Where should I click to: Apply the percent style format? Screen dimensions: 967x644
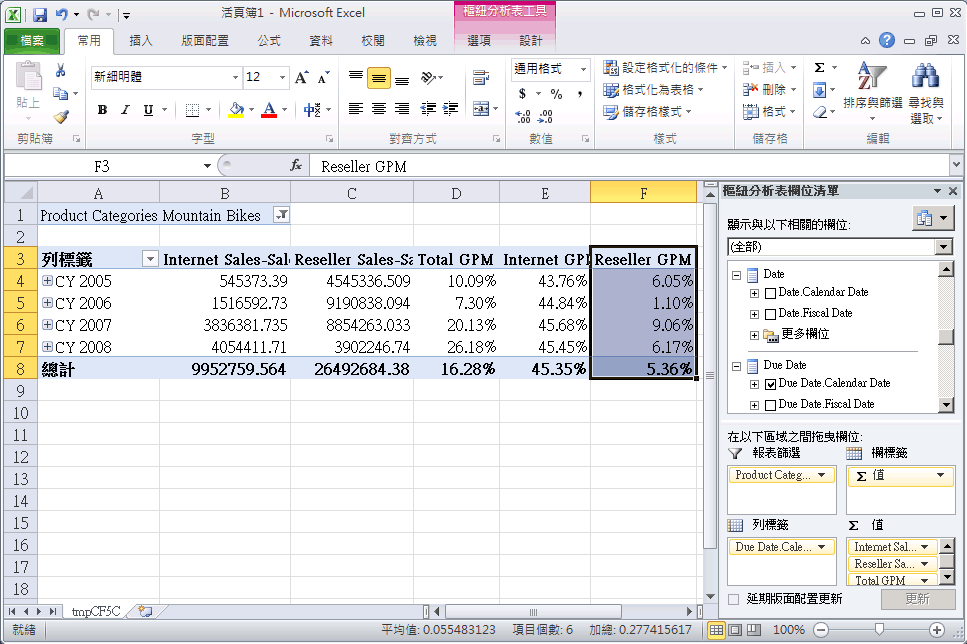[556, 94]
